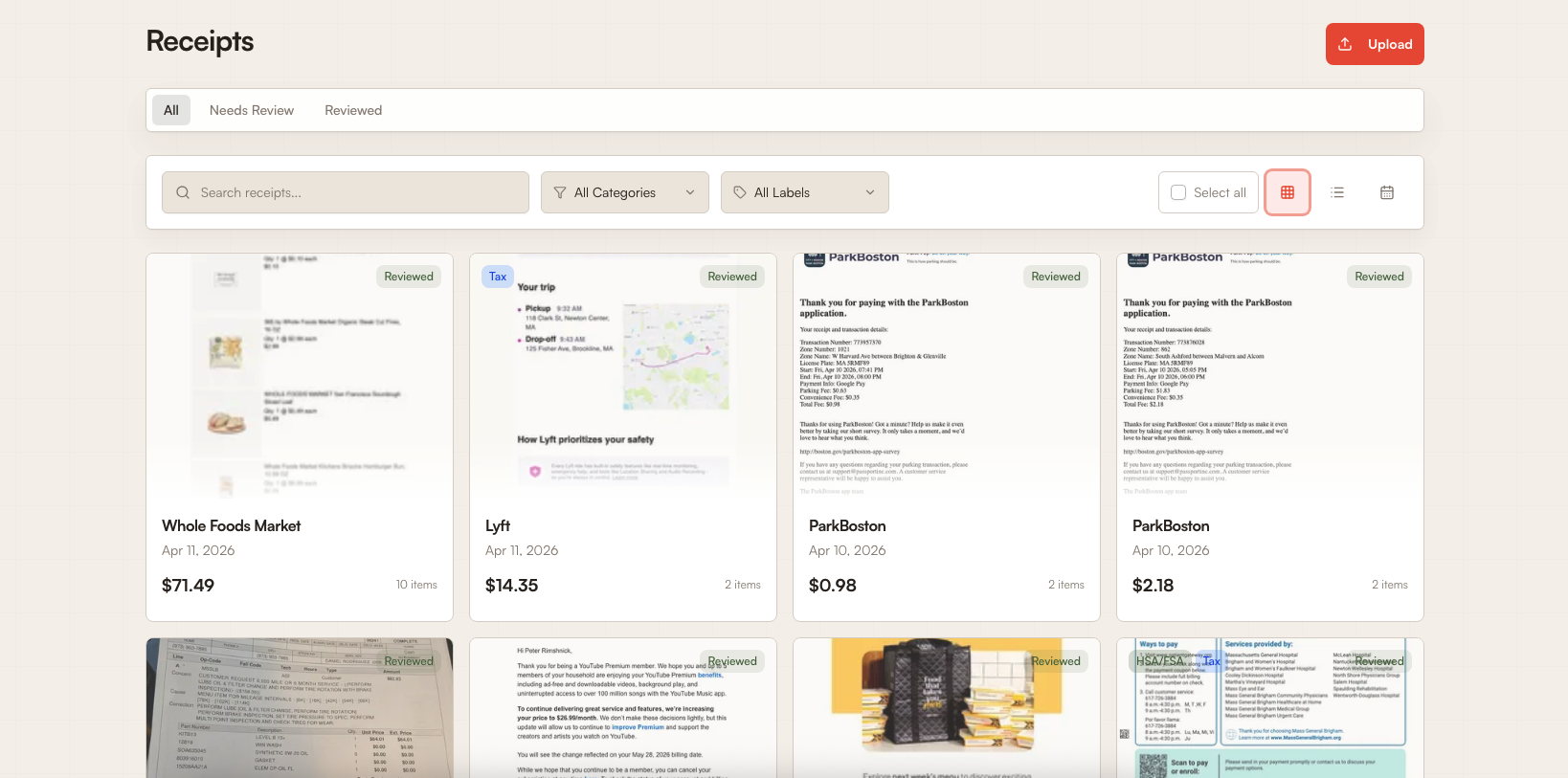Click Reviewed badge on Lyft receipt
1568x778 pixels.
(732, 277)
